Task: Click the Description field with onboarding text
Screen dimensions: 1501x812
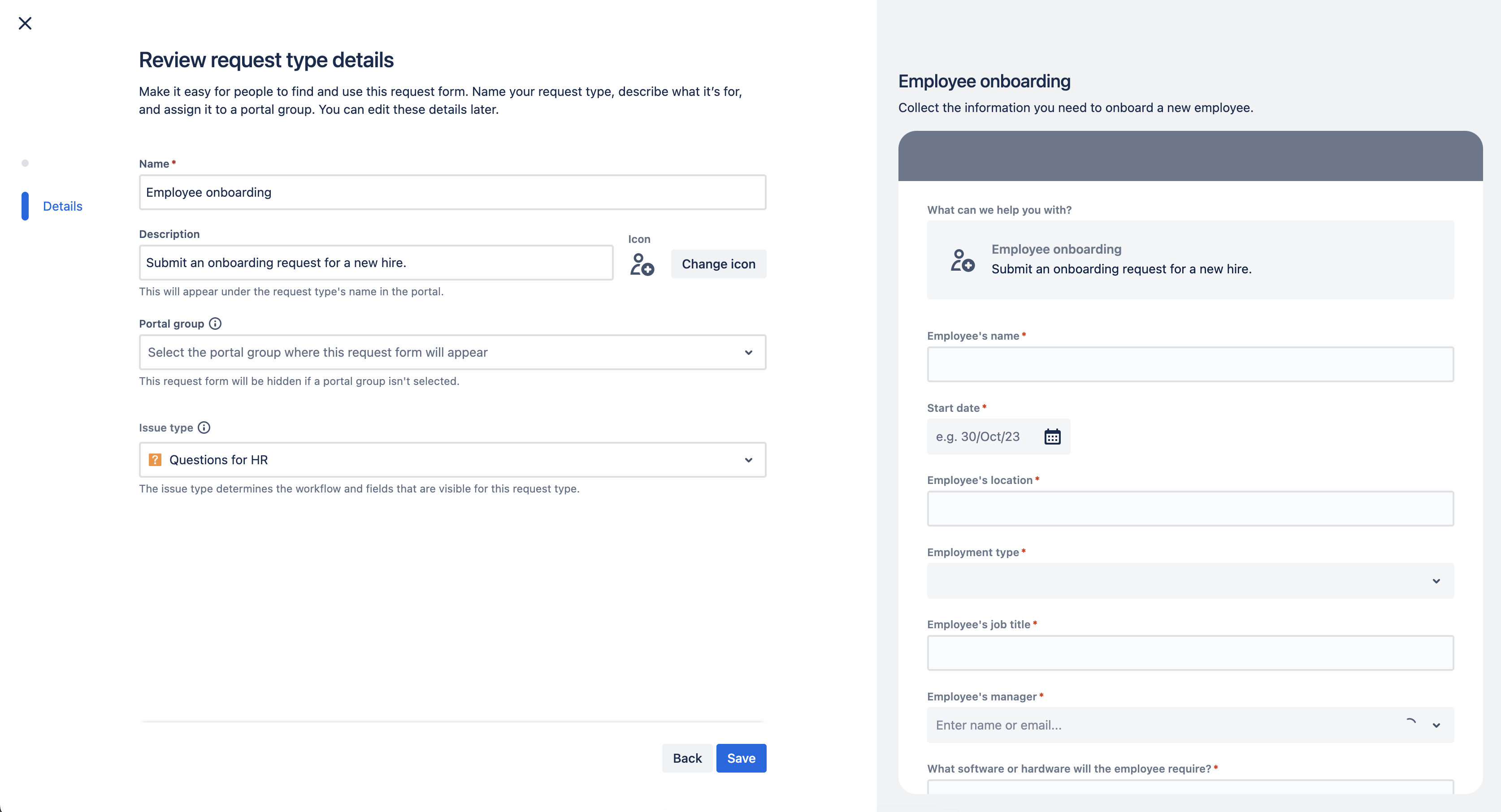Action: pos(376,263)
